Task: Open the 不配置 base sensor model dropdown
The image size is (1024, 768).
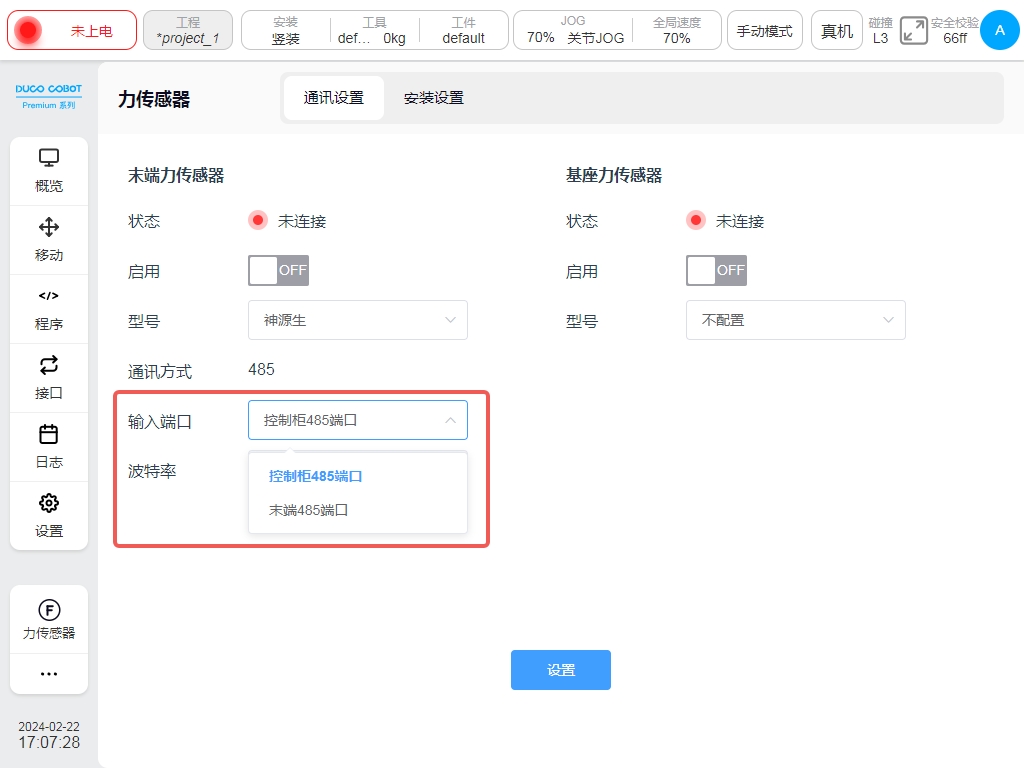Action: click(x=796, y=320)
